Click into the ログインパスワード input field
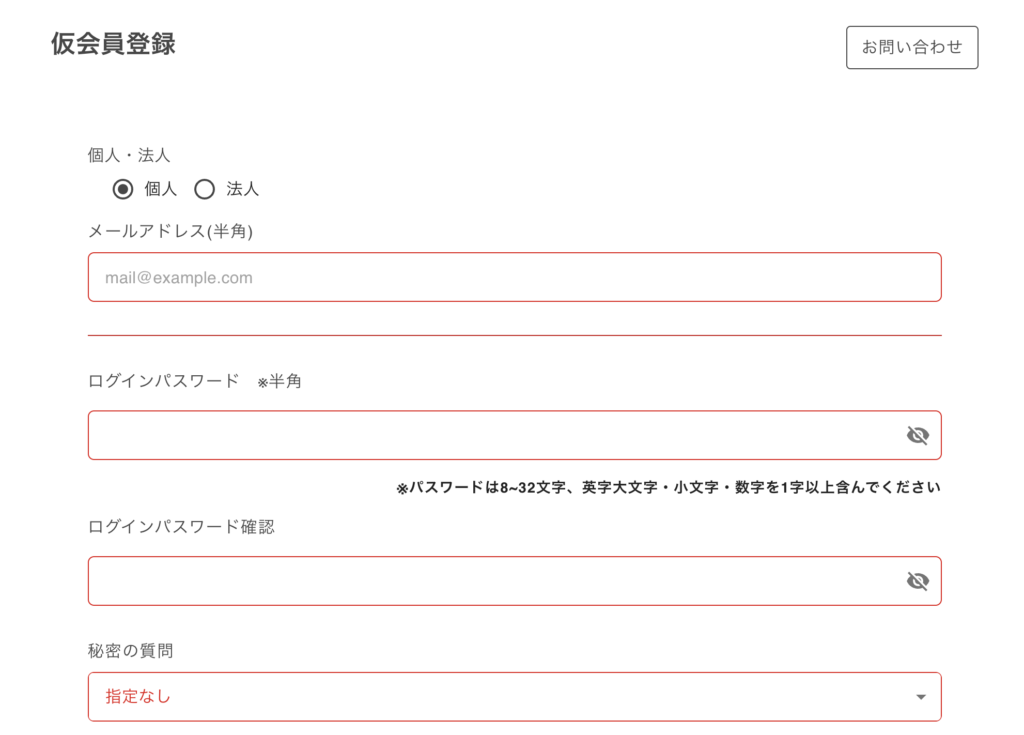The width and height of the screenshot is (1024, 735). [490, 435]
